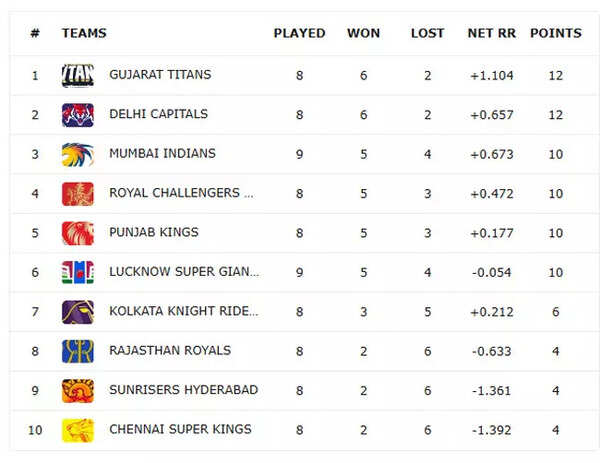Click the Punjab Kings lion logo

coord(78,233)
